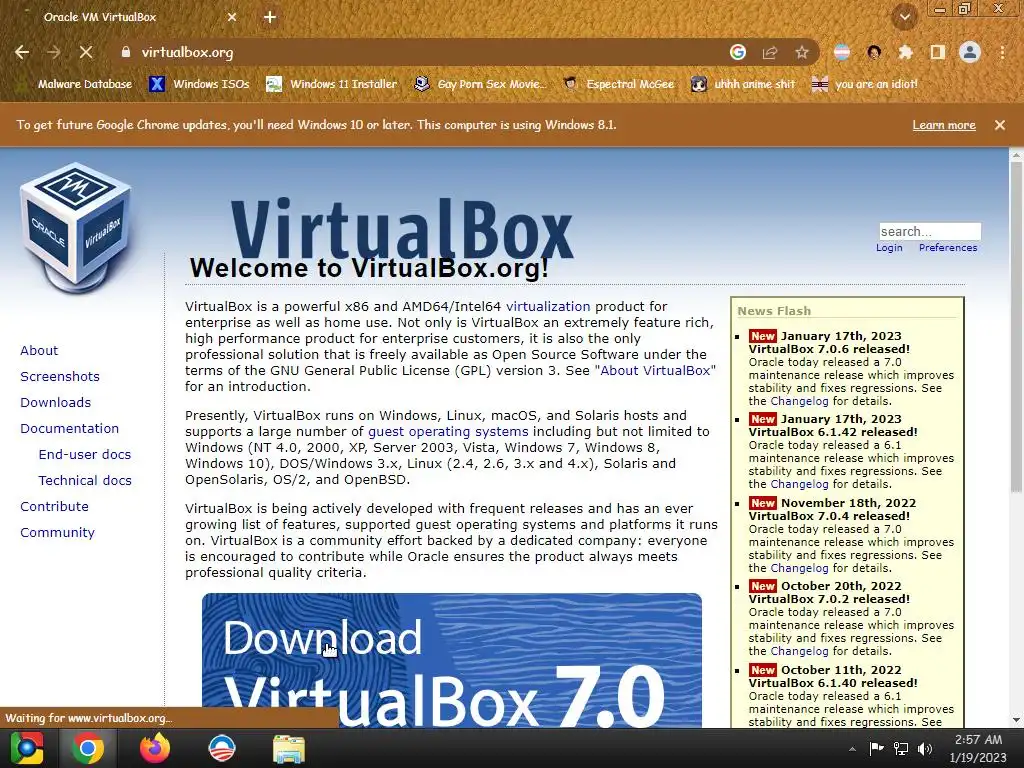Image resolution: width=1024 pixels, height=768 pixels.
Task: Bookmark this page with the star icon
Action: click(802, 52)
